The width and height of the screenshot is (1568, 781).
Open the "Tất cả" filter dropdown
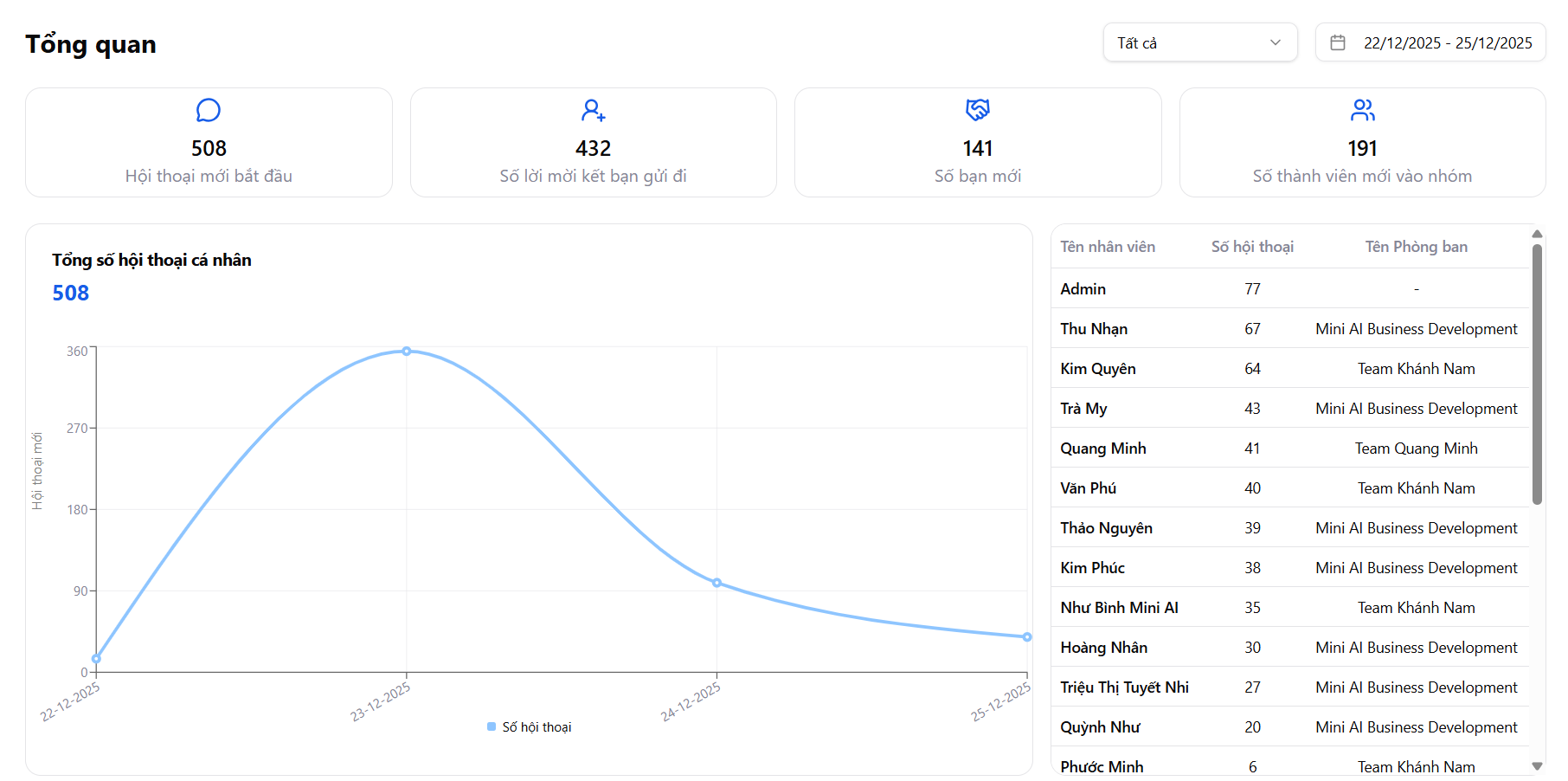coord(1199,42)
